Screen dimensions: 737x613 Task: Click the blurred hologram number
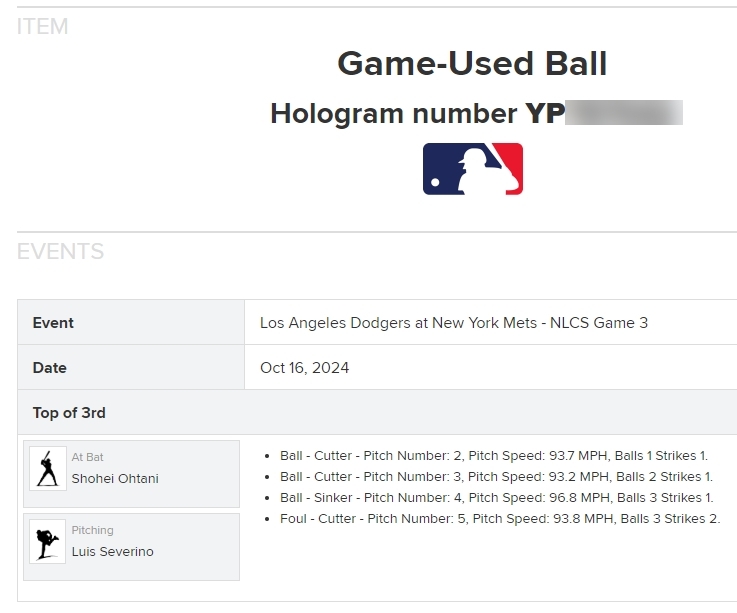click(623, 113)
